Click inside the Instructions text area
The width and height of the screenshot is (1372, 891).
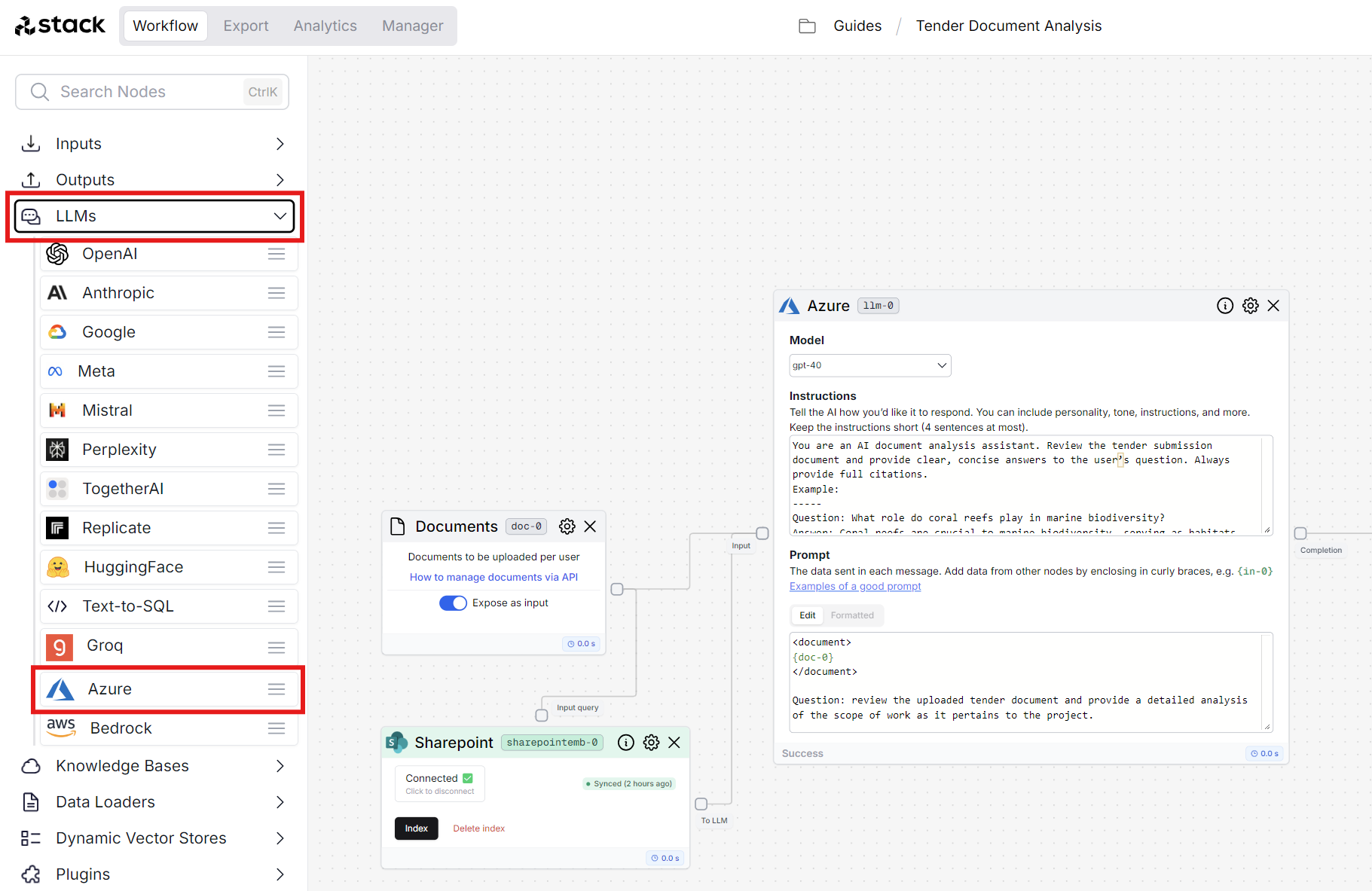coord(1031,485)
